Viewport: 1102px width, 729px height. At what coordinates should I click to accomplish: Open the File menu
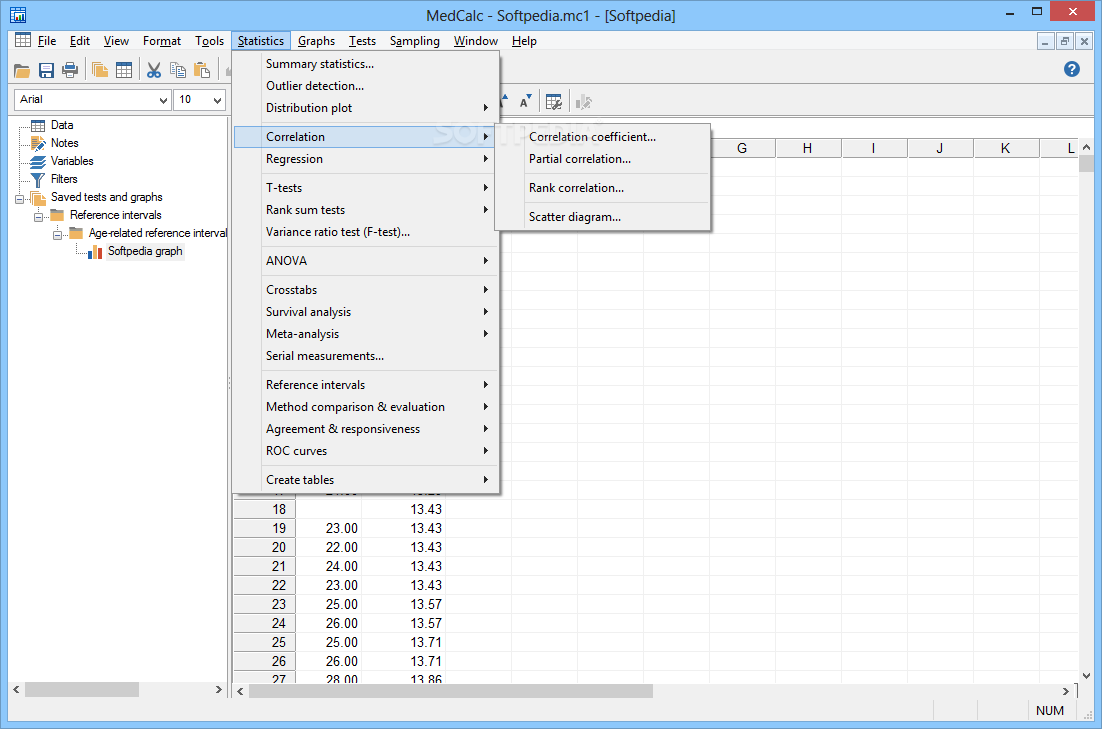click(47, 41)
